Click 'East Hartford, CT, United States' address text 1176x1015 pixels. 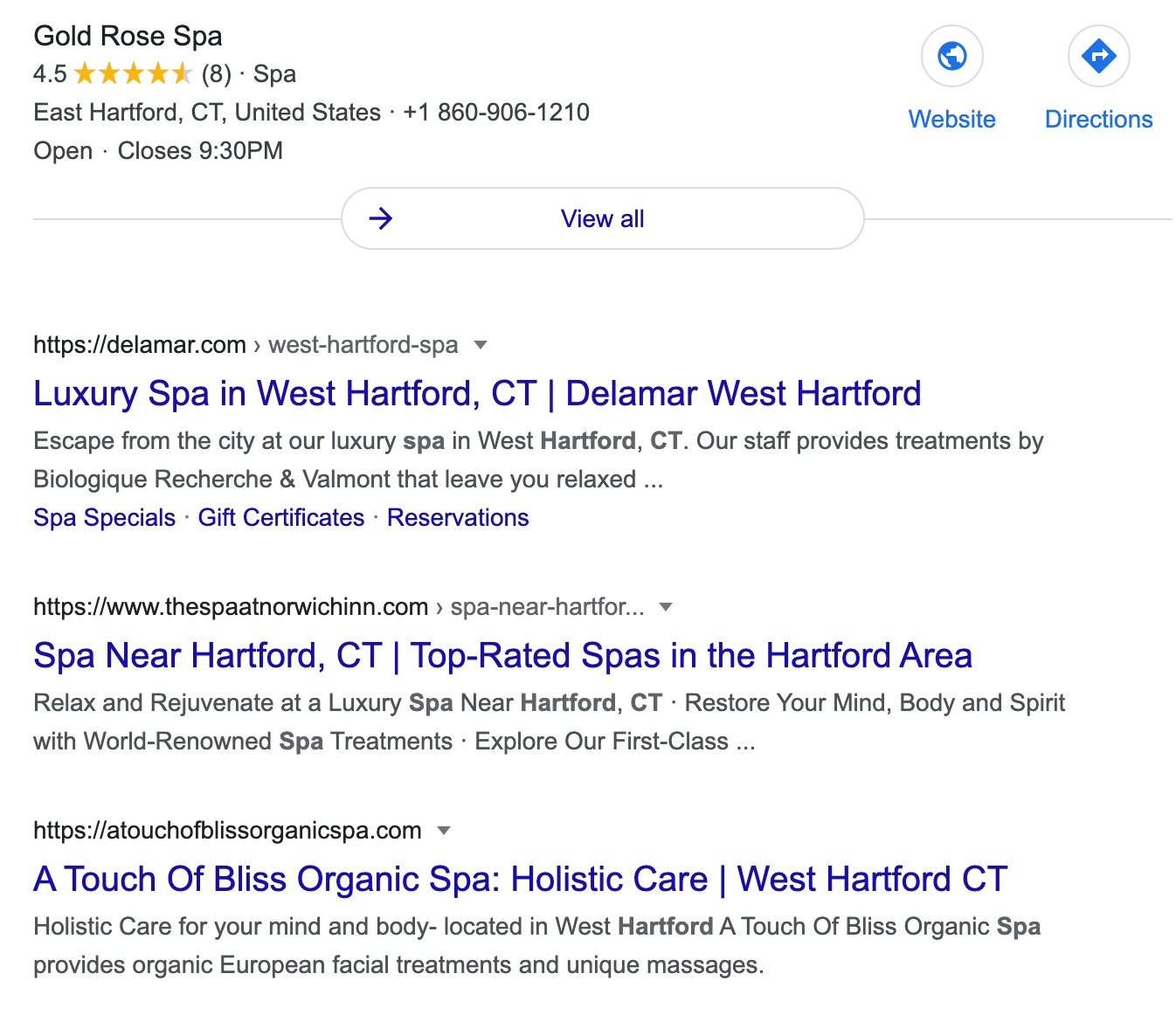pyautogui.click(x=207, y=112)
